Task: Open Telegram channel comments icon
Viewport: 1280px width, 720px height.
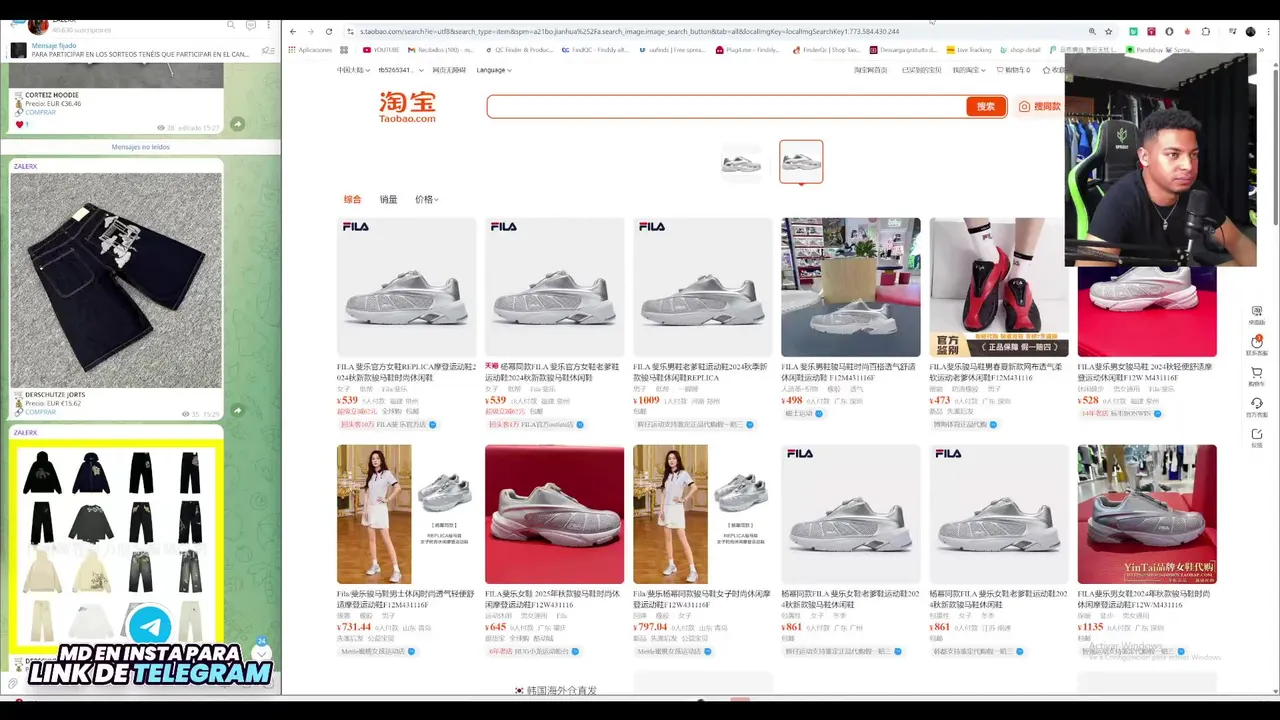Action: (250, 25)
